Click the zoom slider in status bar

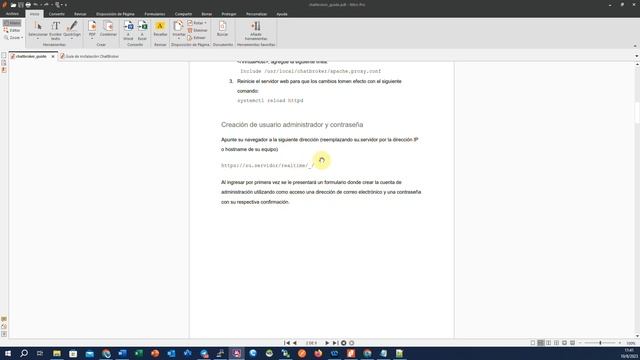600,343
